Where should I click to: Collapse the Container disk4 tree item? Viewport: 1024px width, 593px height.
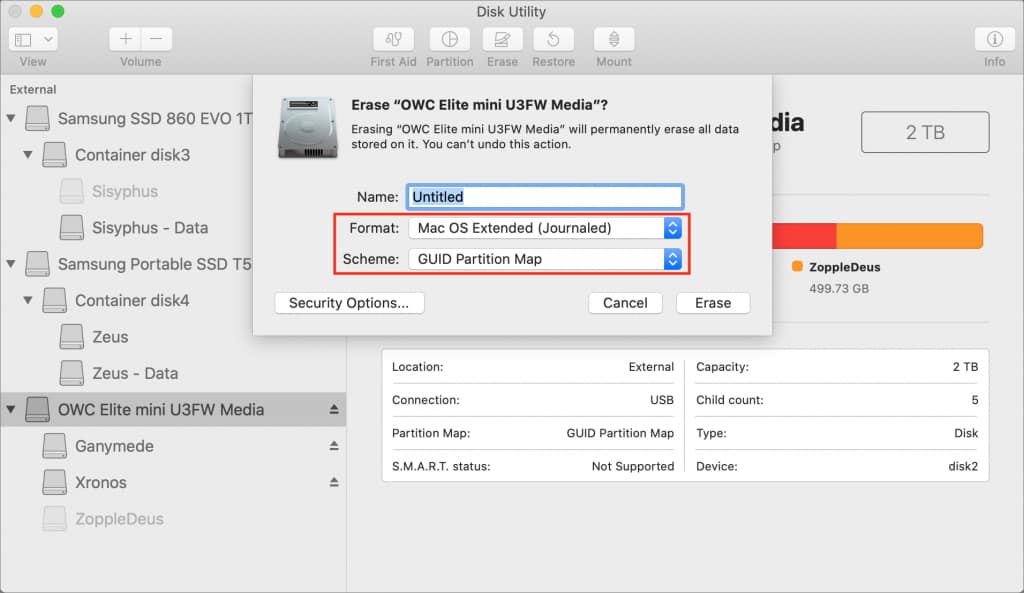point(28,301)
